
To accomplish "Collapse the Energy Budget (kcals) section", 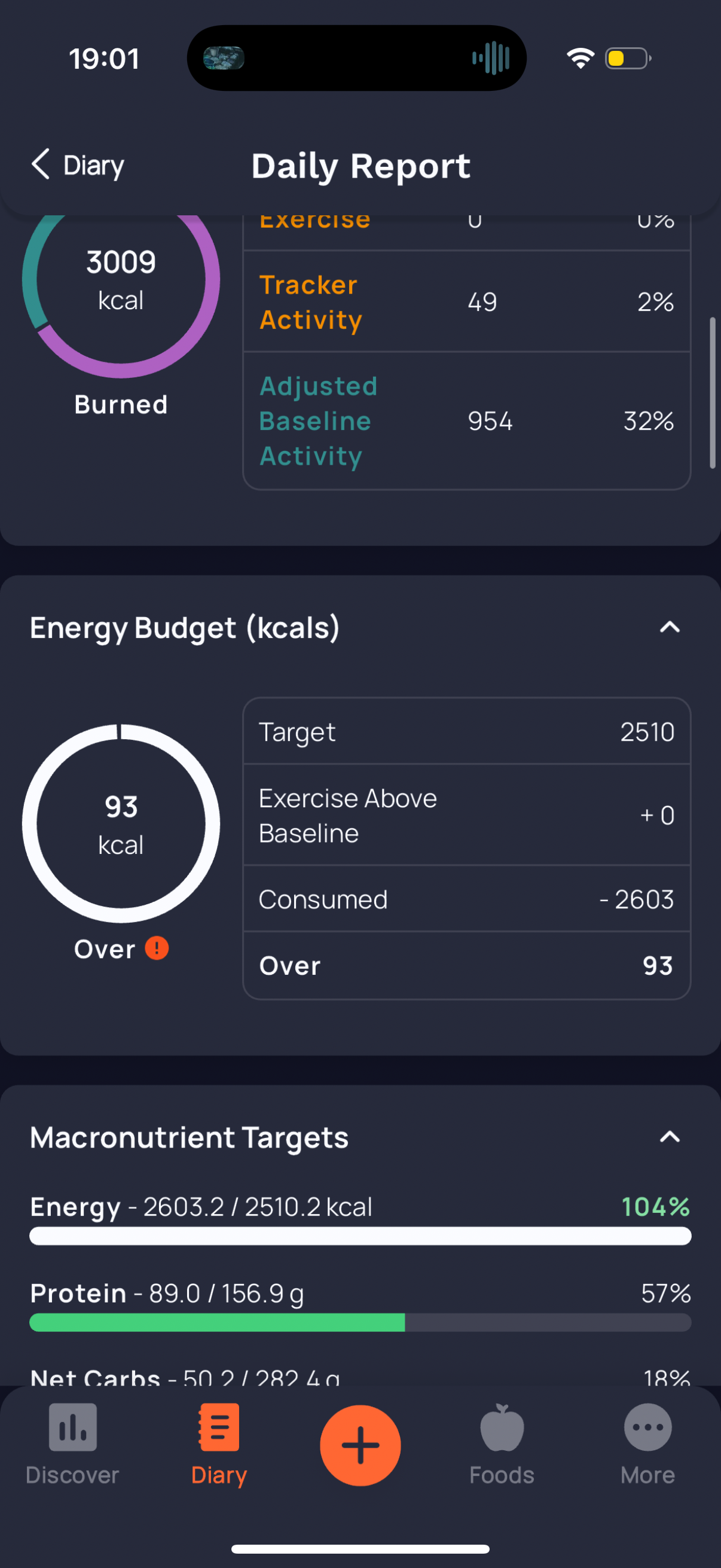I will (x=670, y=627).
